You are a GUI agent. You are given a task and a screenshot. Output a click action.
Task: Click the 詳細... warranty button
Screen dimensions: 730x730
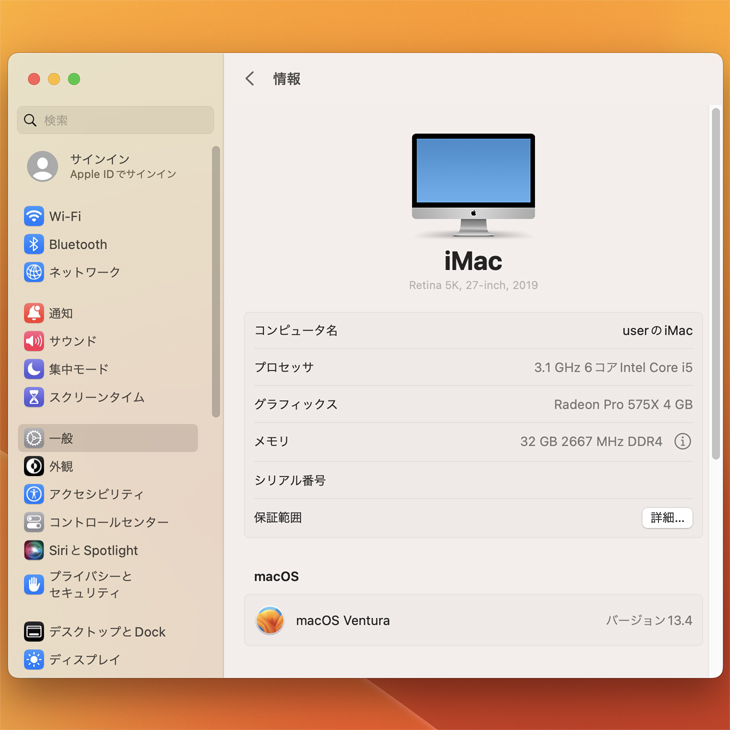coord(667,518)
